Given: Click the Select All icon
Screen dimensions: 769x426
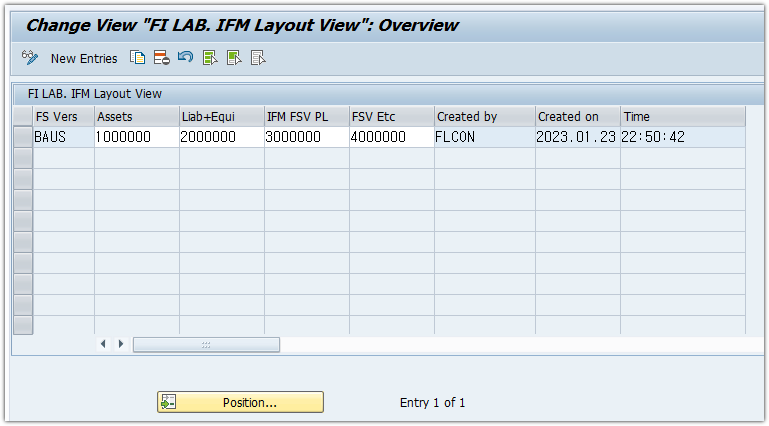Looking at the screenshot, I should (x=210, y=58).
